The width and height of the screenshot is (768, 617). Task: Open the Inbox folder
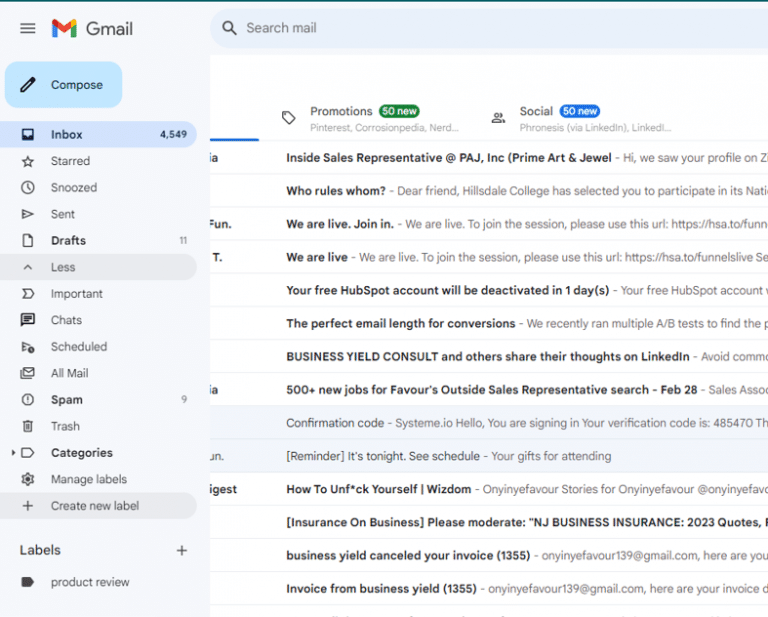click(67, 135)
